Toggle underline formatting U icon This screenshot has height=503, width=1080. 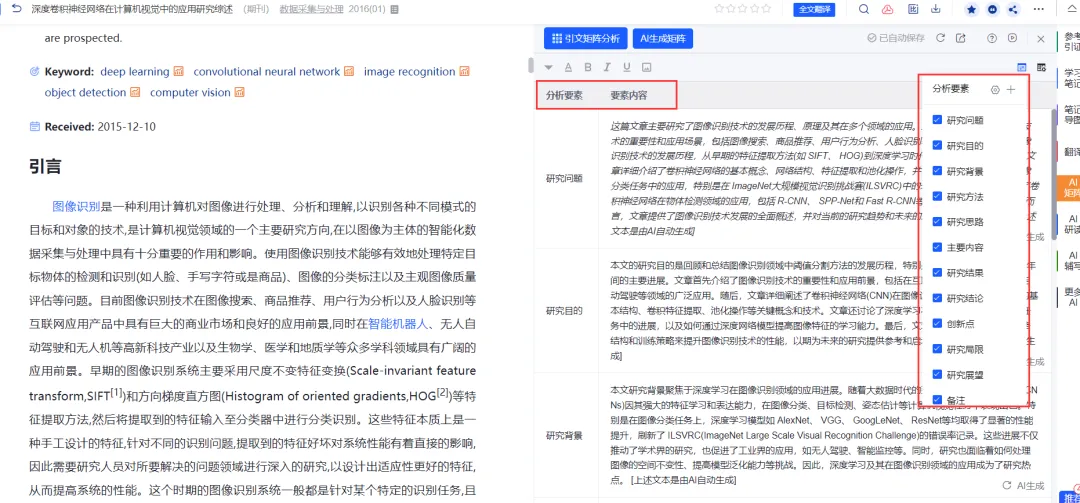click(626, 67)
